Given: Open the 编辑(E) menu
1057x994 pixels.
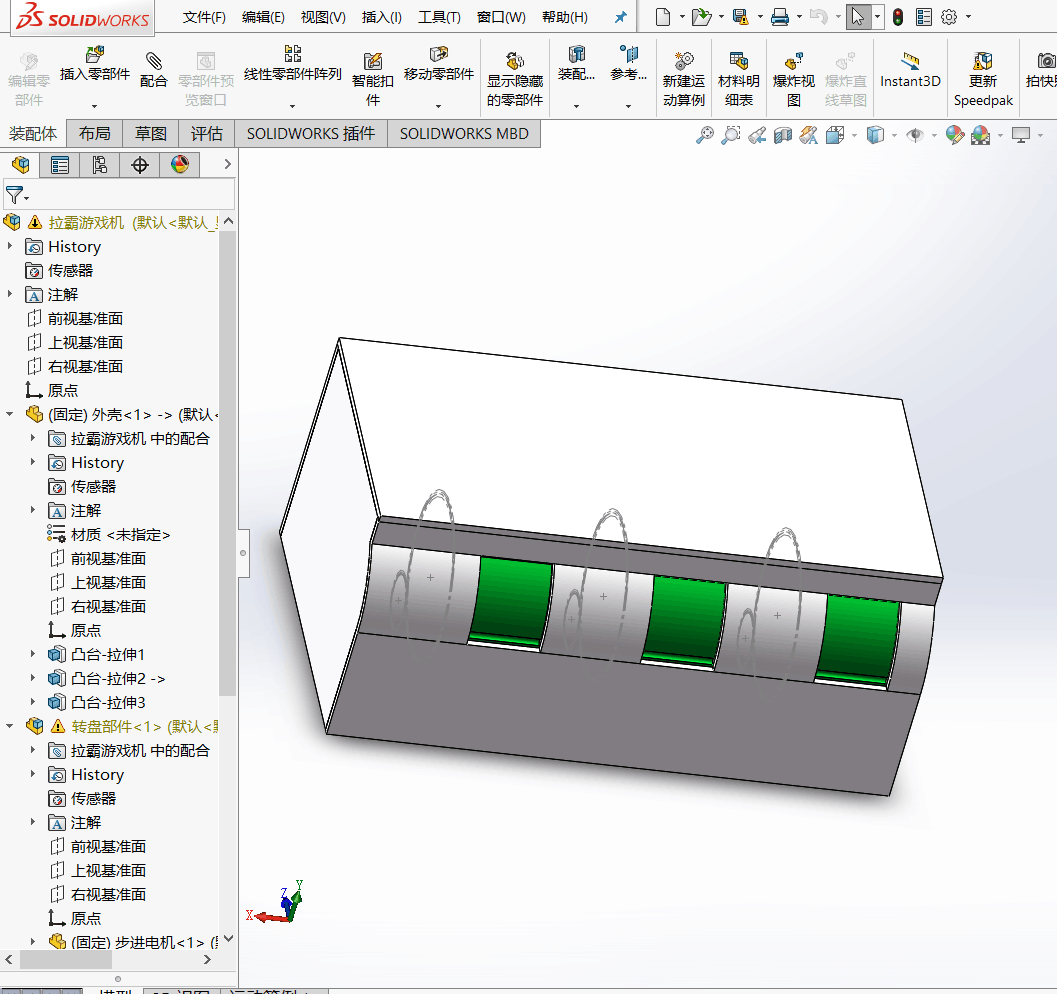Looking at the screenshot, I should [263, 18].
